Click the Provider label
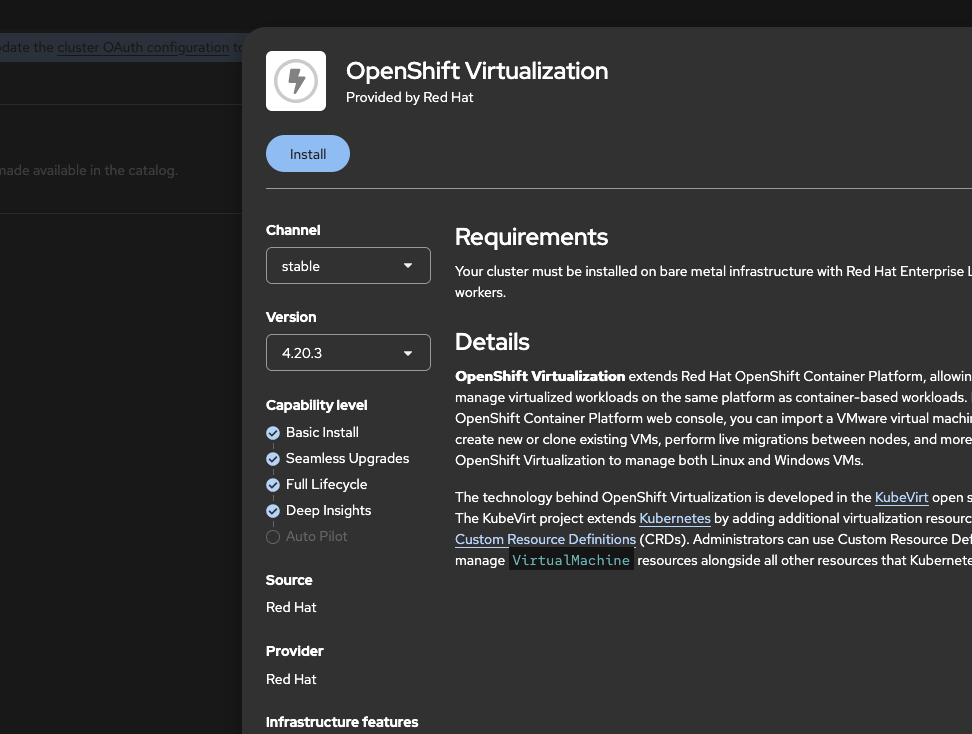Screen dimensions: 972x734 point(294,651)
